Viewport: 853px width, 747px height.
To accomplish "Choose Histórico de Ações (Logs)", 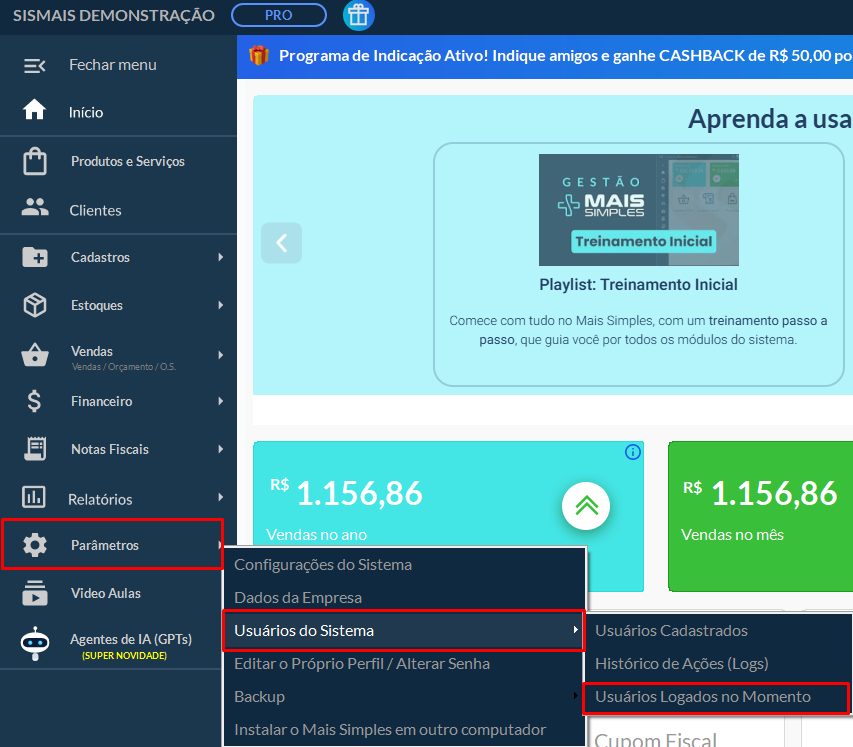I will 681,663.
